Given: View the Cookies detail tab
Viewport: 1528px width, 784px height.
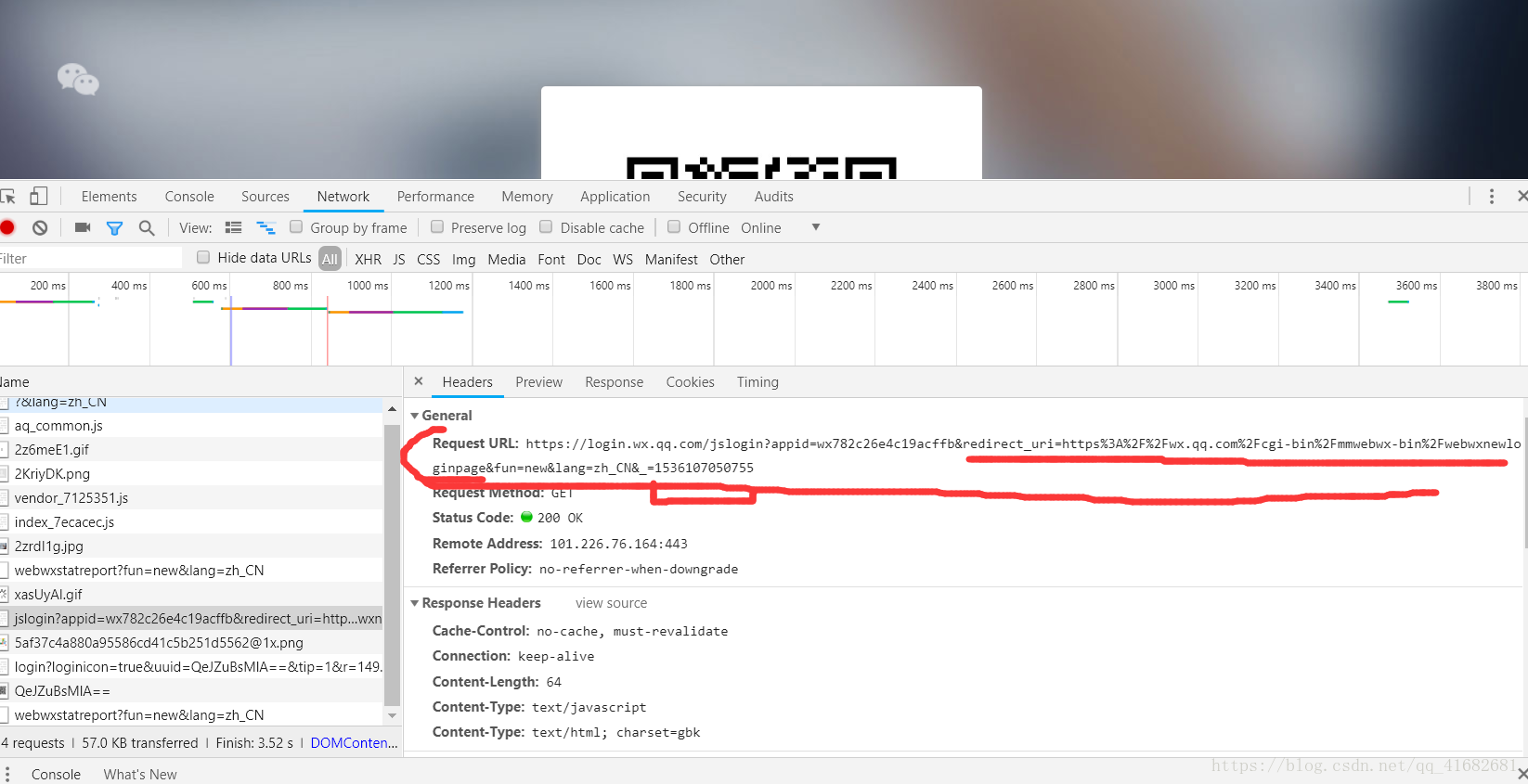Looking at the screenshot, I should [691, 382].
